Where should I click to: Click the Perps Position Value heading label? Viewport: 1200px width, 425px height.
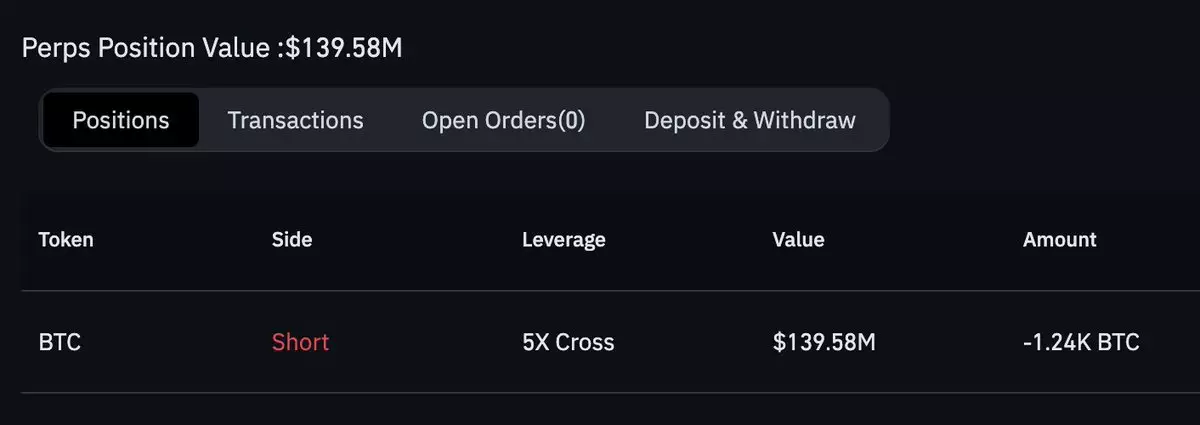pos(150,48)
